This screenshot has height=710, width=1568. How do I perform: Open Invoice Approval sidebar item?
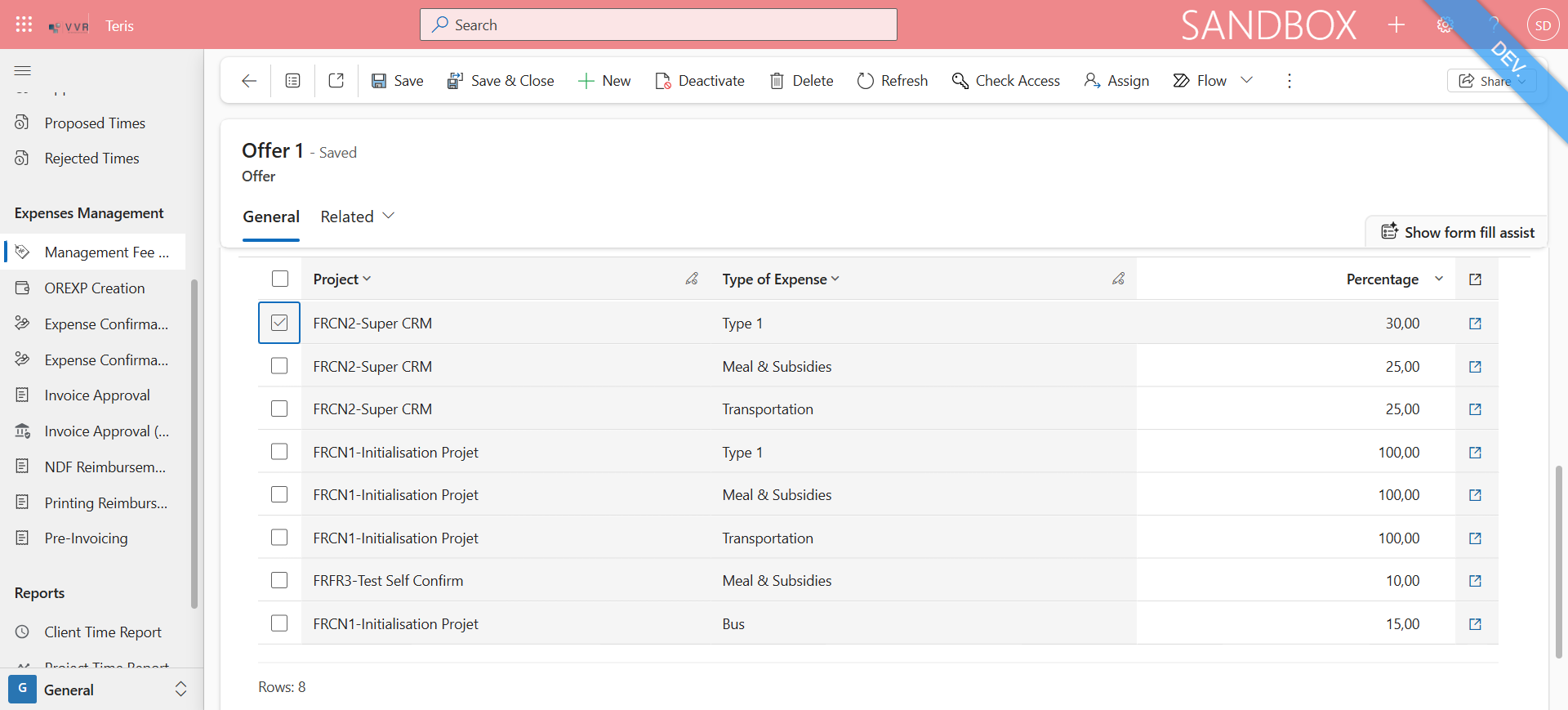[x=95, y=395]
